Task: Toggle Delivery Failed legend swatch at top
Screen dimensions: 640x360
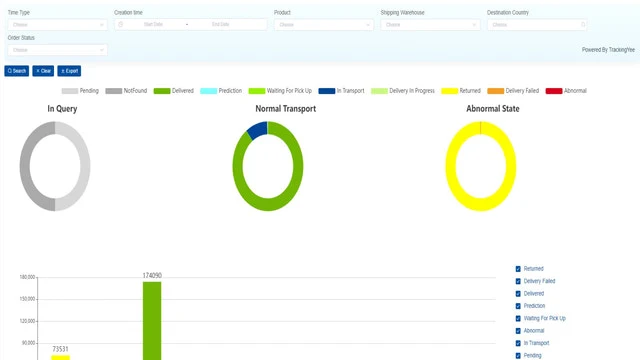Action: 496,91
